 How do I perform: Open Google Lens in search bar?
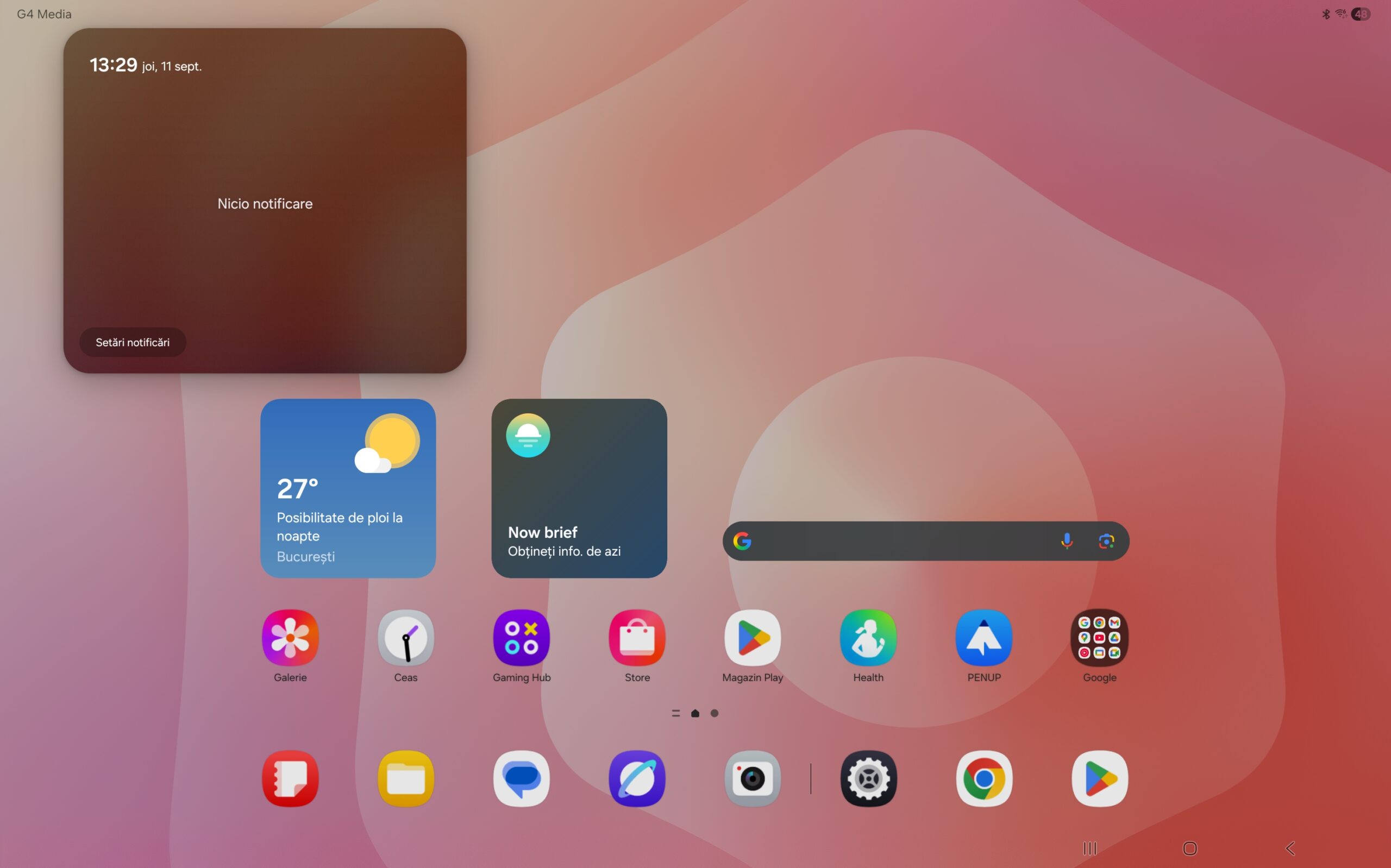(1106, 541)
